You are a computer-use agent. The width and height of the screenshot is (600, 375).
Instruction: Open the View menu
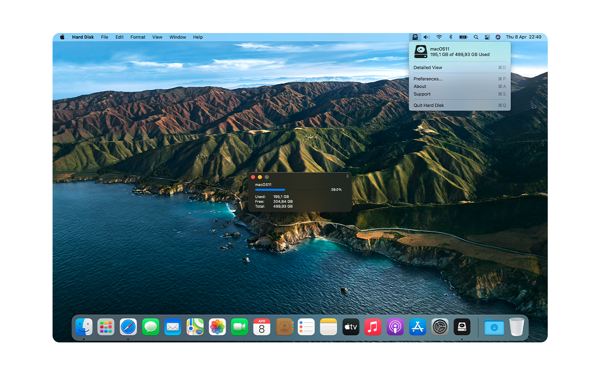[157, 37]
